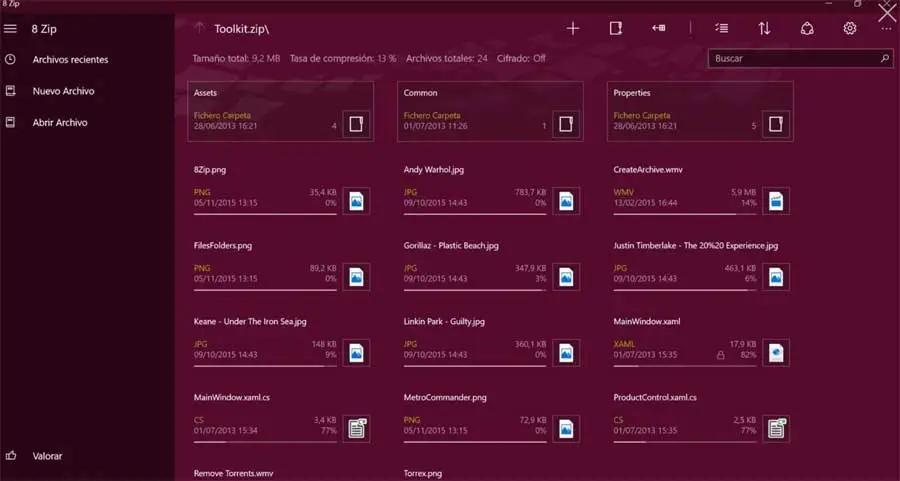Click the Properties folder name
This screenshot has width=900, height=481.
coord(632,93)
